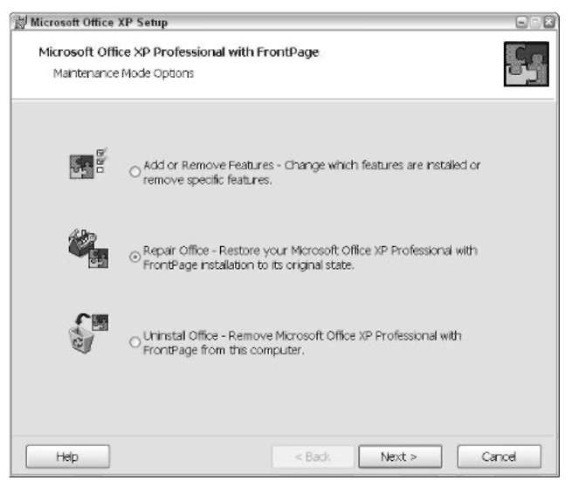Click the Office puzzle logo in header
This screenshot has width=578, height=480.
[x=526, y=64]
